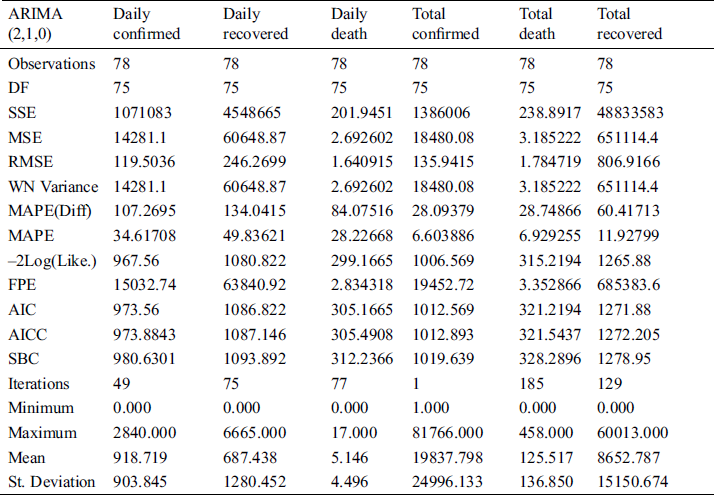Image resolution: width=714 pixels, height=495 pixels.
Task: Click the Total recovered column header
Action: 629,24
